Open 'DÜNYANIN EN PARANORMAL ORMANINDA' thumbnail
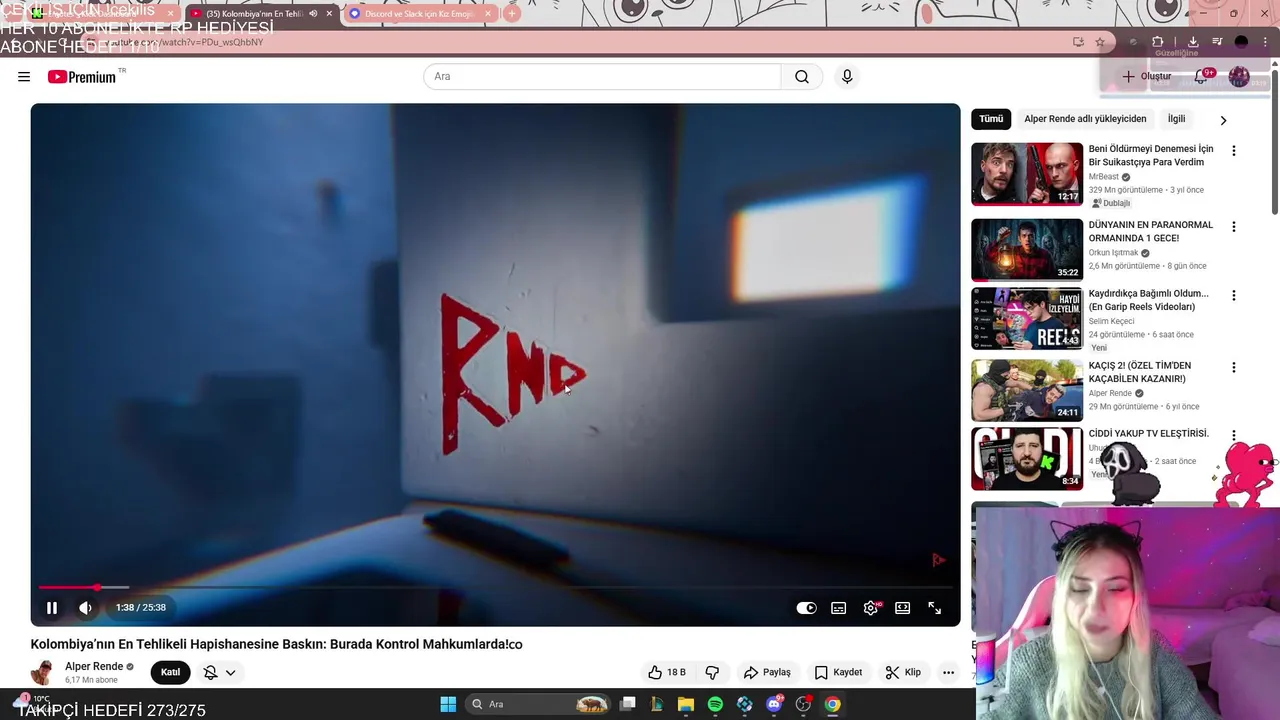Screen dimensions: 1280x720 [x=1027, y=250]
